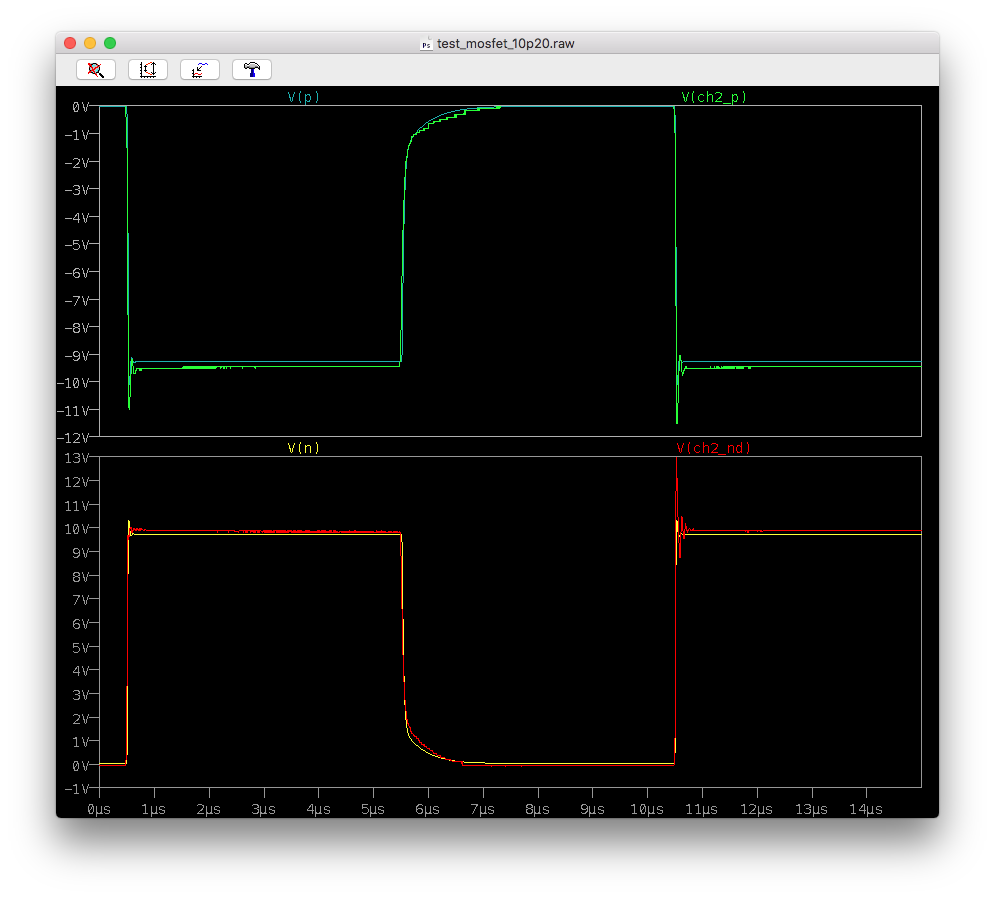Viewport: 995px width, 898px height.
Task: Click the 13V label on the lower axis
Action: [x=76, y=458]
